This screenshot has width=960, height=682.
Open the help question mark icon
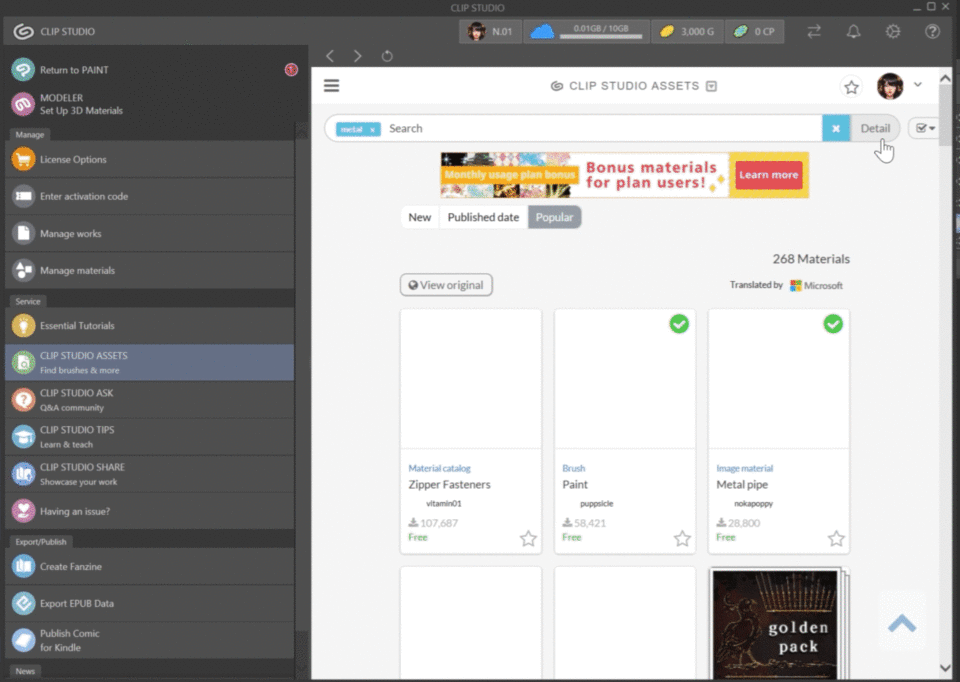pyautogui.click(x=932, y=31)
